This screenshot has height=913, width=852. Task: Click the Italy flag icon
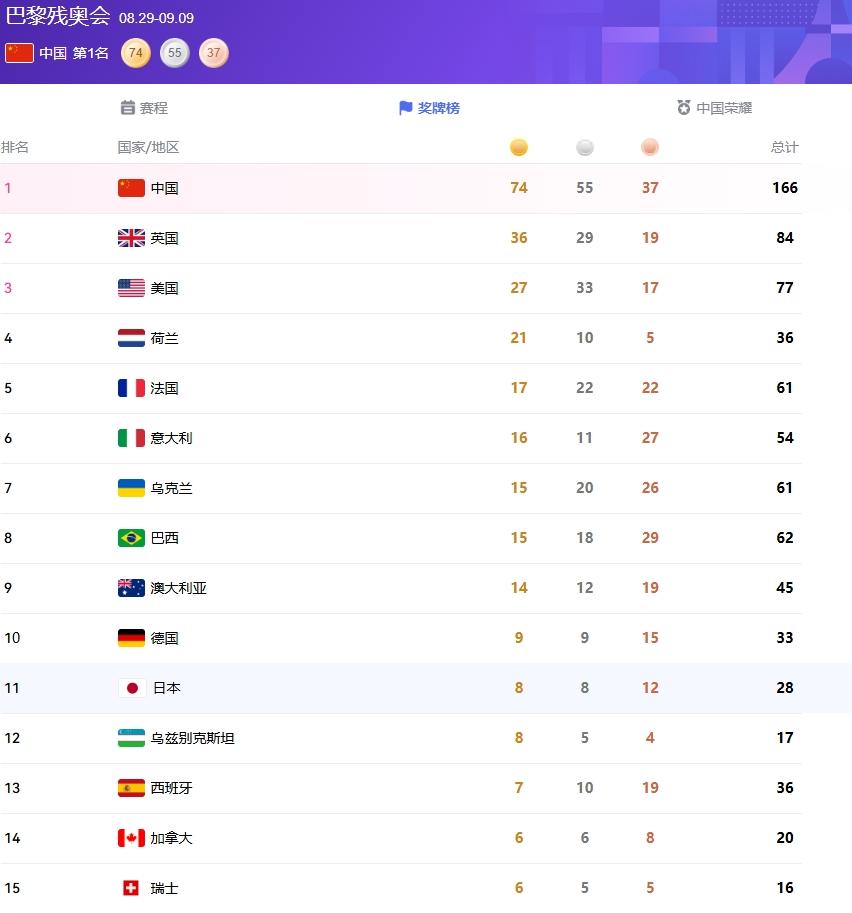click(131, 438)
